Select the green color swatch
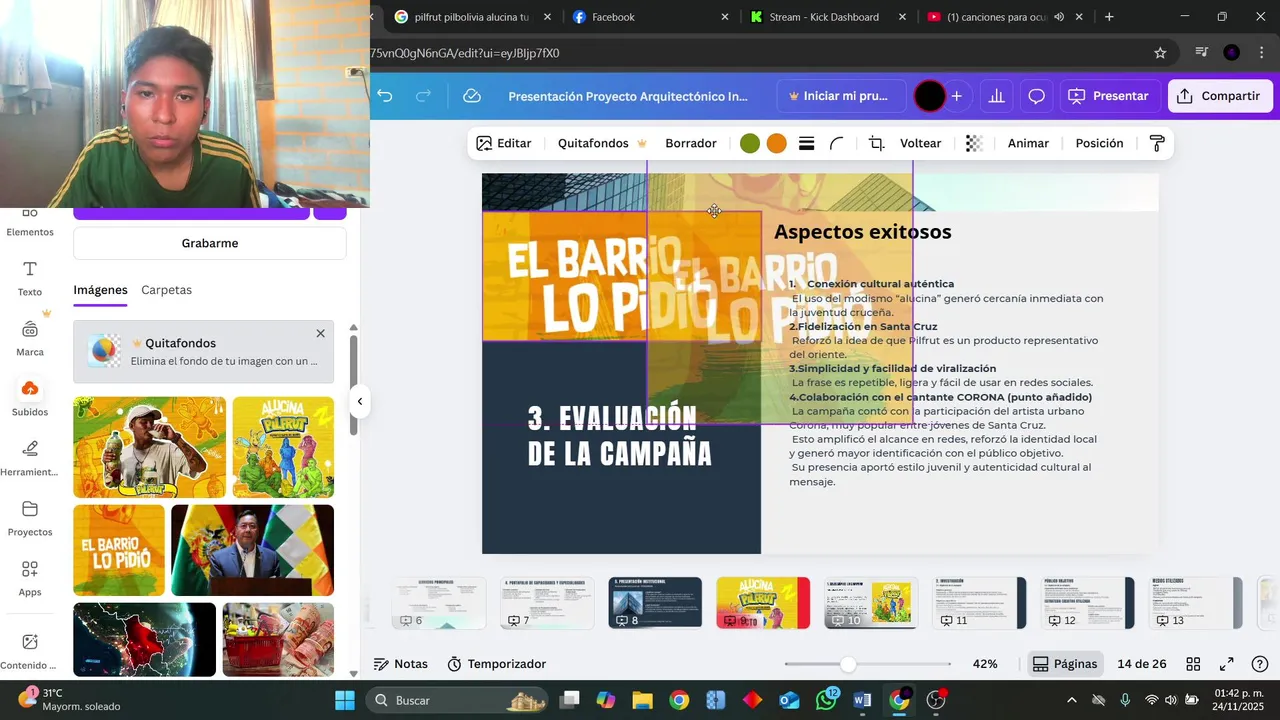The height and width of the screenshot is (720, 1280). coord(750,143)
